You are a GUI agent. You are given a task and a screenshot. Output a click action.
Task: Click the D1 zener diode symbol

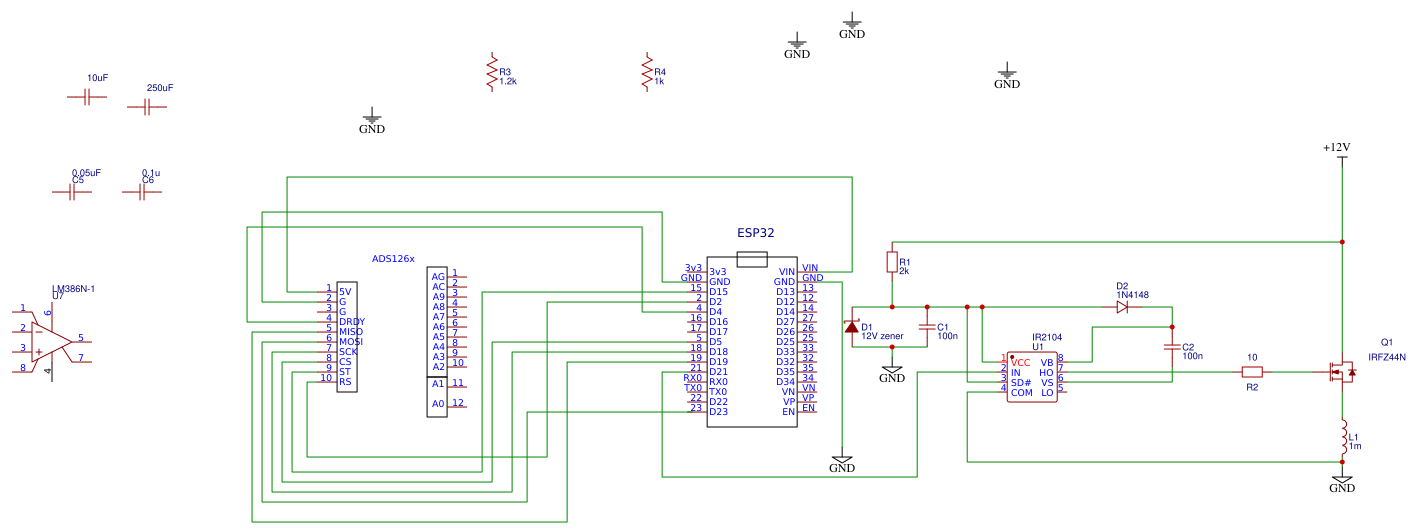point(851,327)
